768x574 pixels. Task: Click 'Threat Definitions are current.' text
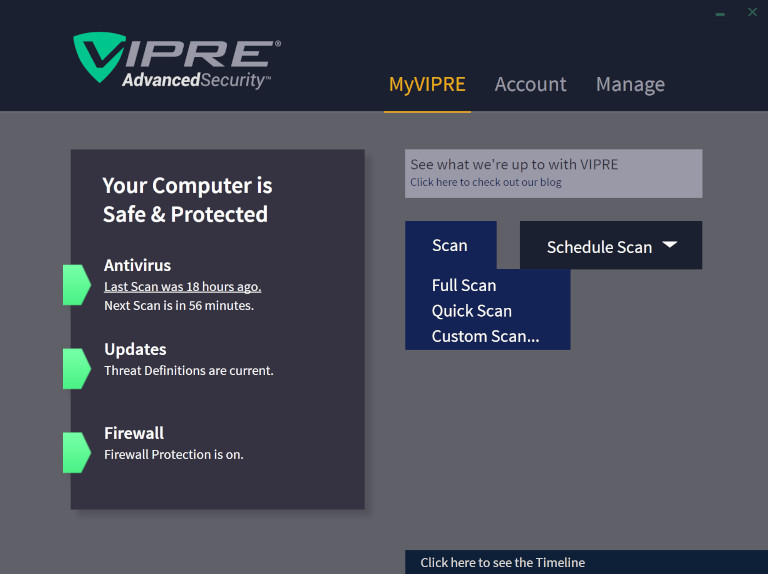click(x=189, y=370)
